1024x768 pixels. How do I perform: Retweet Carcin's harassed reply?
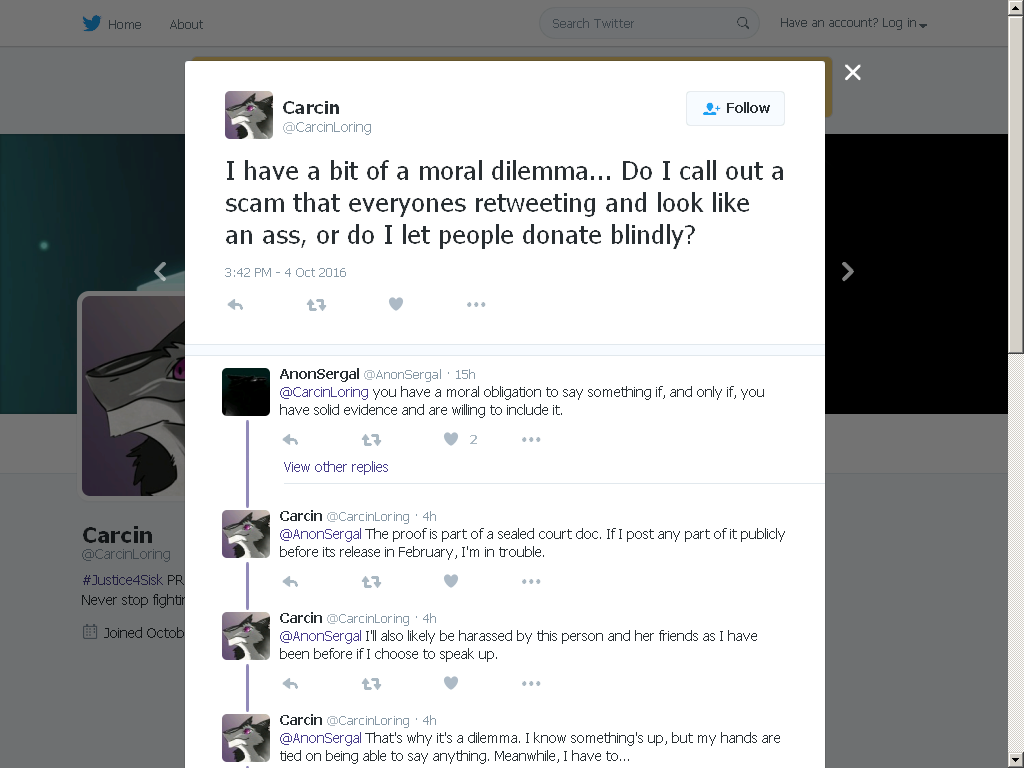[372, 684]
